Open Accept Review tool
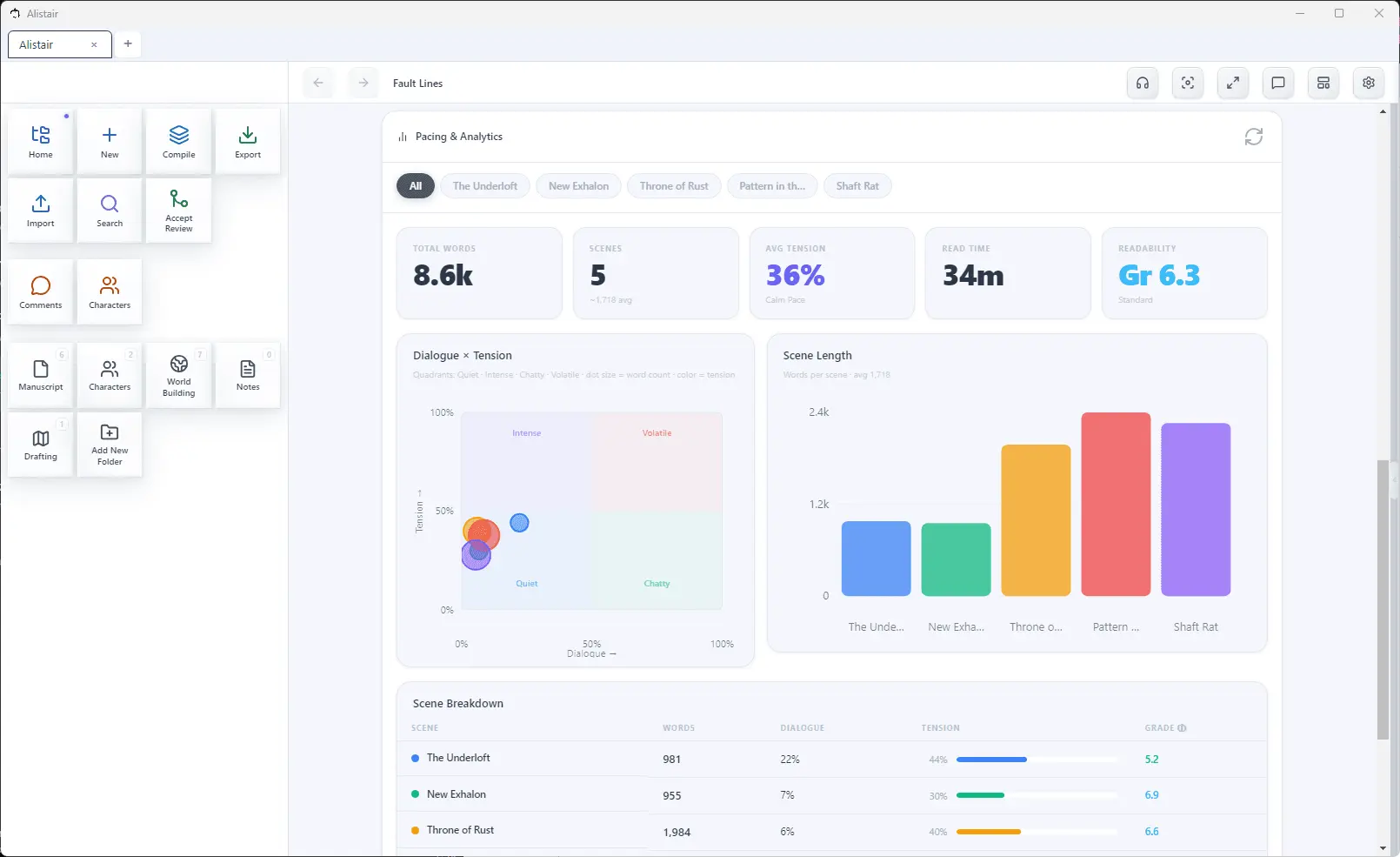 pyautogui.click(x=178, y=210)
